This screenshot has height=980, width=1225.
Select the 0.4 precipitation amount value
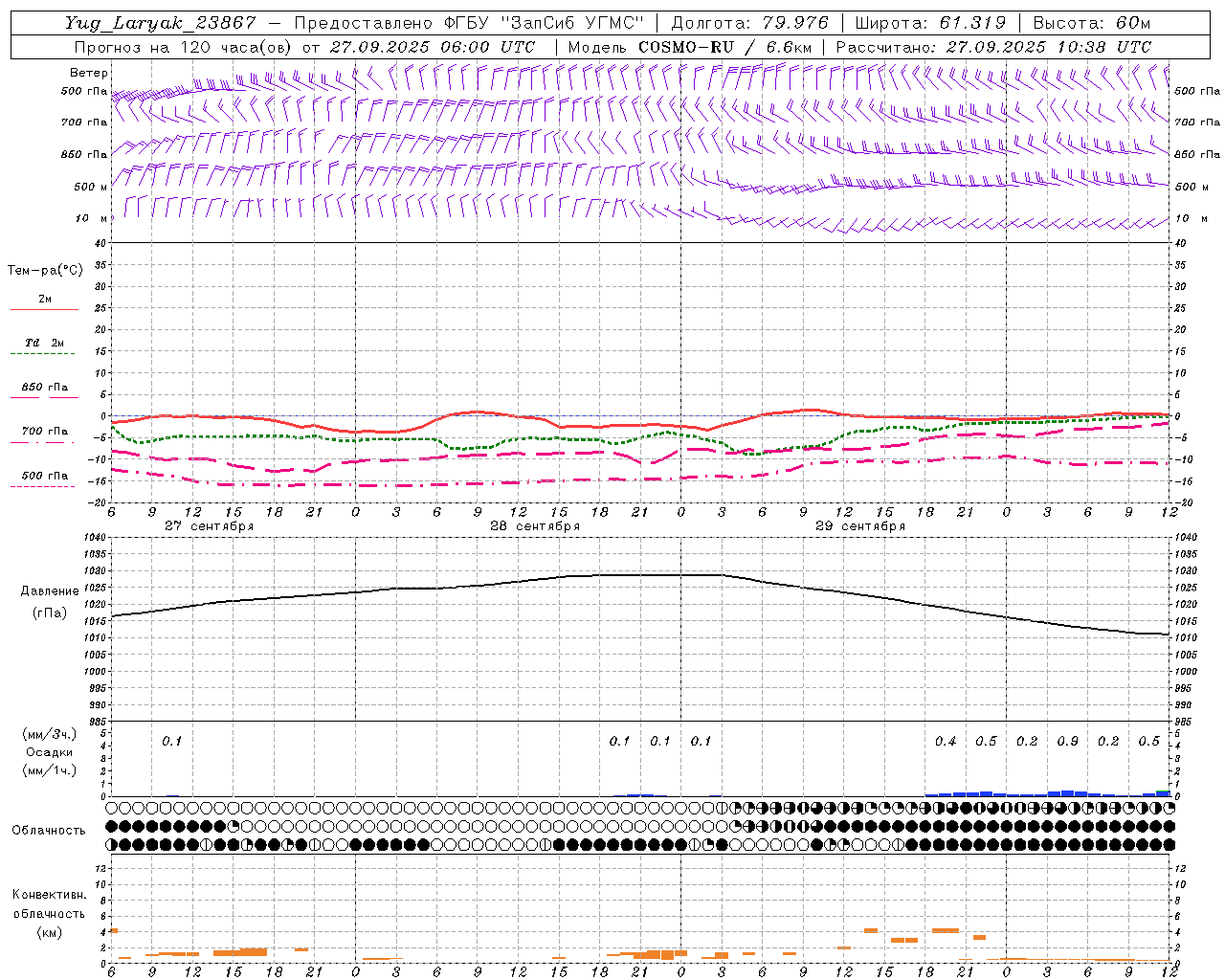(946, 741)
